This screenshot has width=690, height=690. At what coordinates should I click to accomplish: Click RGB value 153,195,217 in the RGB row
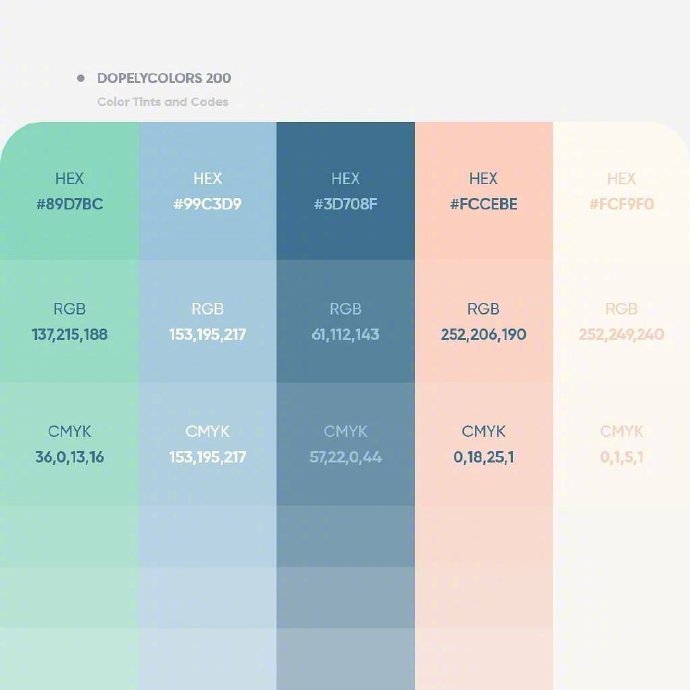208,335
